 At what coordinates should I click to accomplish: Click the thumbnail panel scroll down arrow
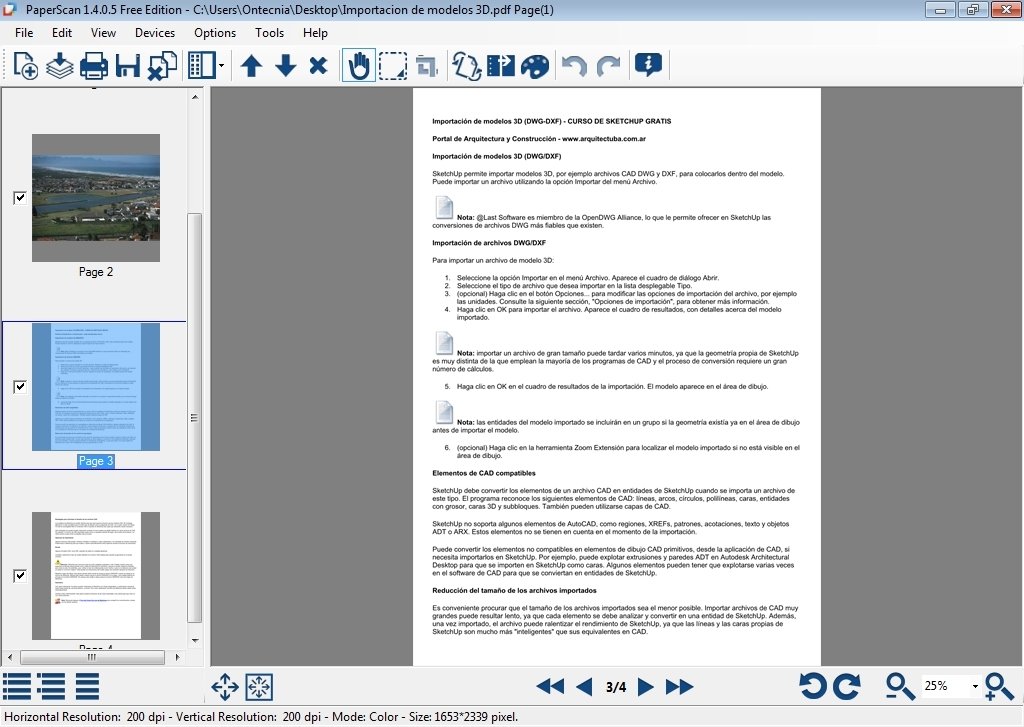pyautogui.click(x=195, y=641)
